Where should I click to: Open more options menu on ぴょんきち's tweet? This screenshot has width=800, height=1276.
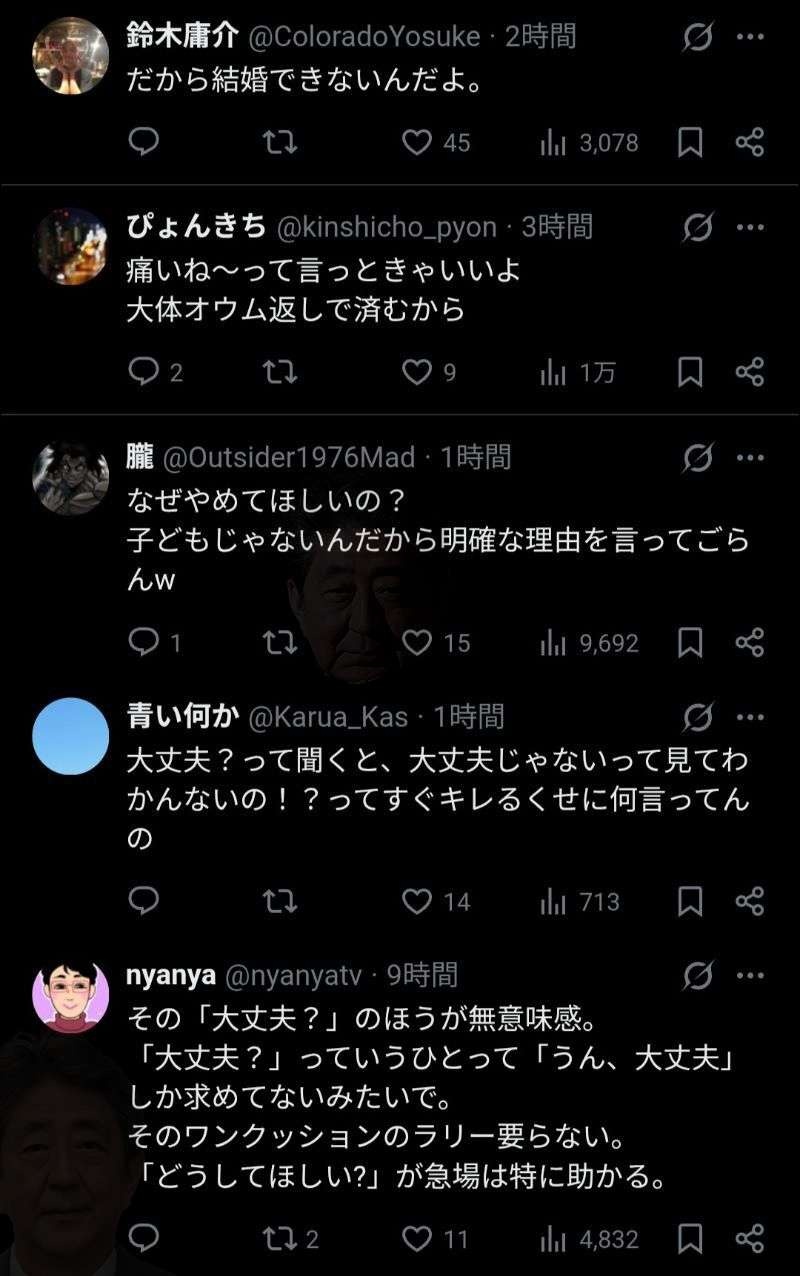(x=750, y=228)
